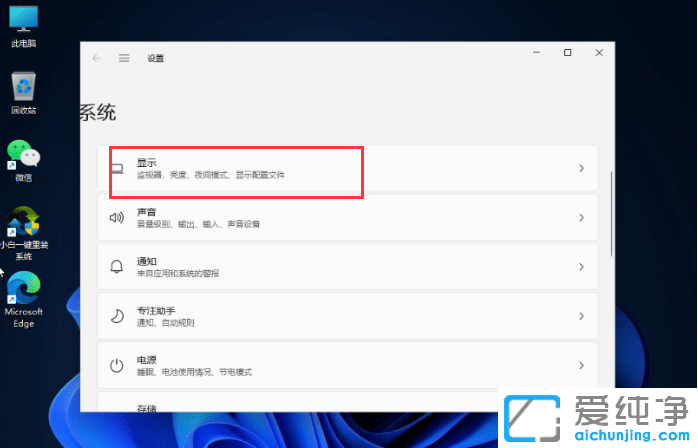Click the 通知、自动规则 description text

(x=165, y=323)
